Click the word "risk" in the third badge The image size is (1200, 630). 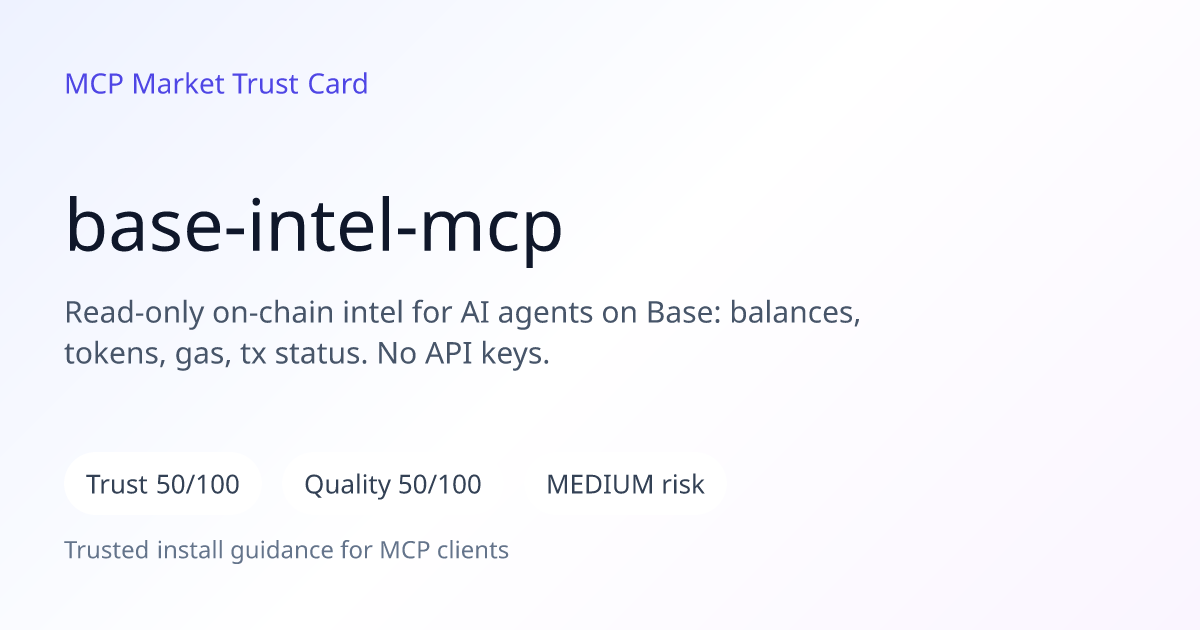(683, 485)
